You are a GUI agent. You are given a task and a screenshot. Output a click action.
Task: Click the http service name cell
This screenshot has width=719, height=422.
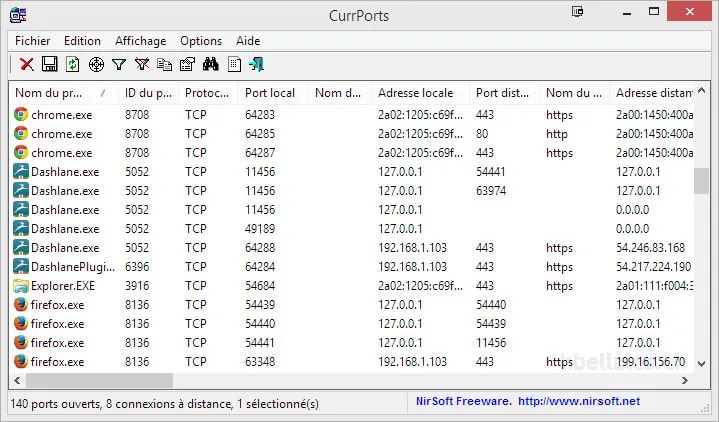point(557,134)
